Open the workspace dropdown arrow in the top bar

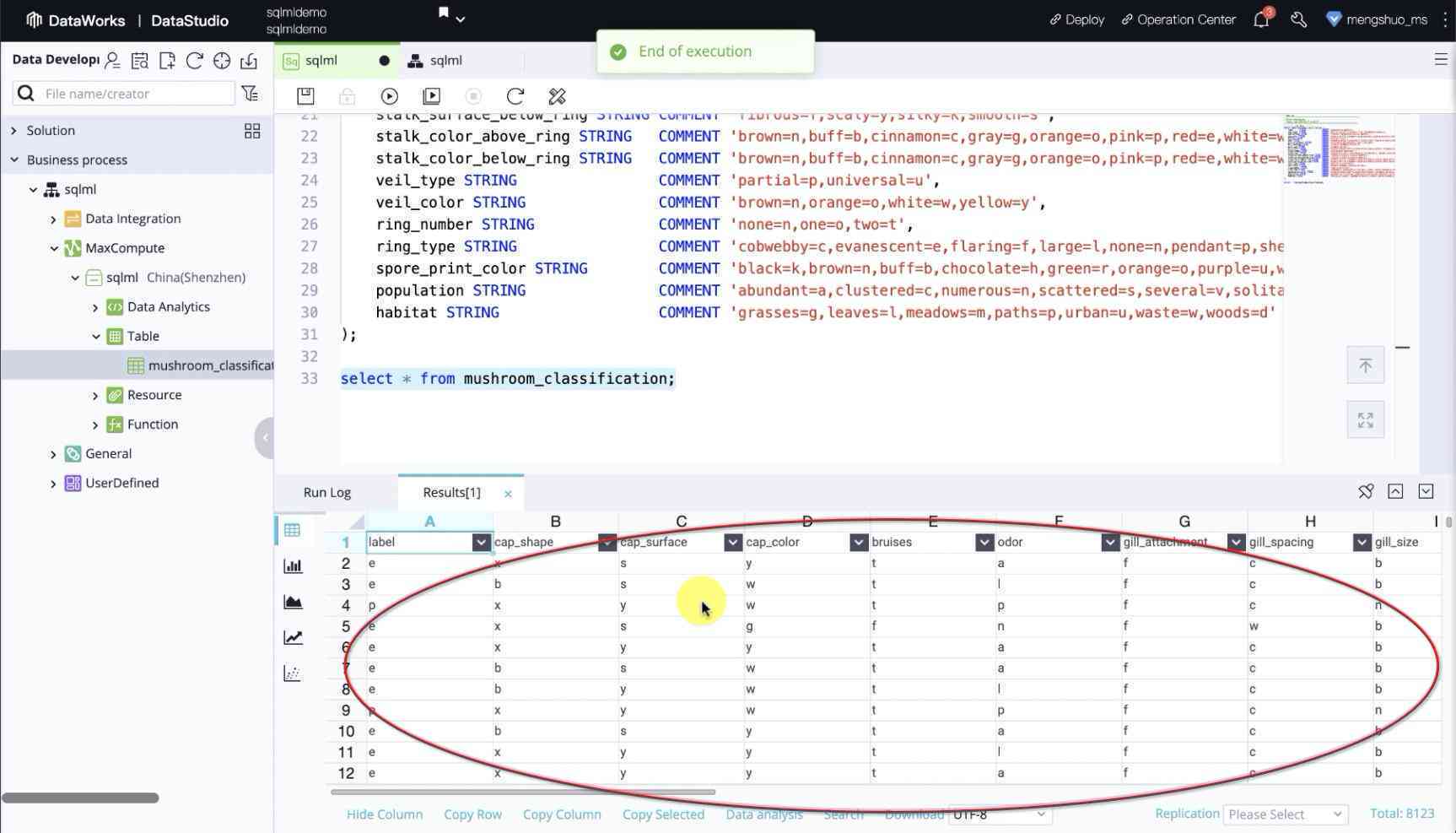pos(461,19)
